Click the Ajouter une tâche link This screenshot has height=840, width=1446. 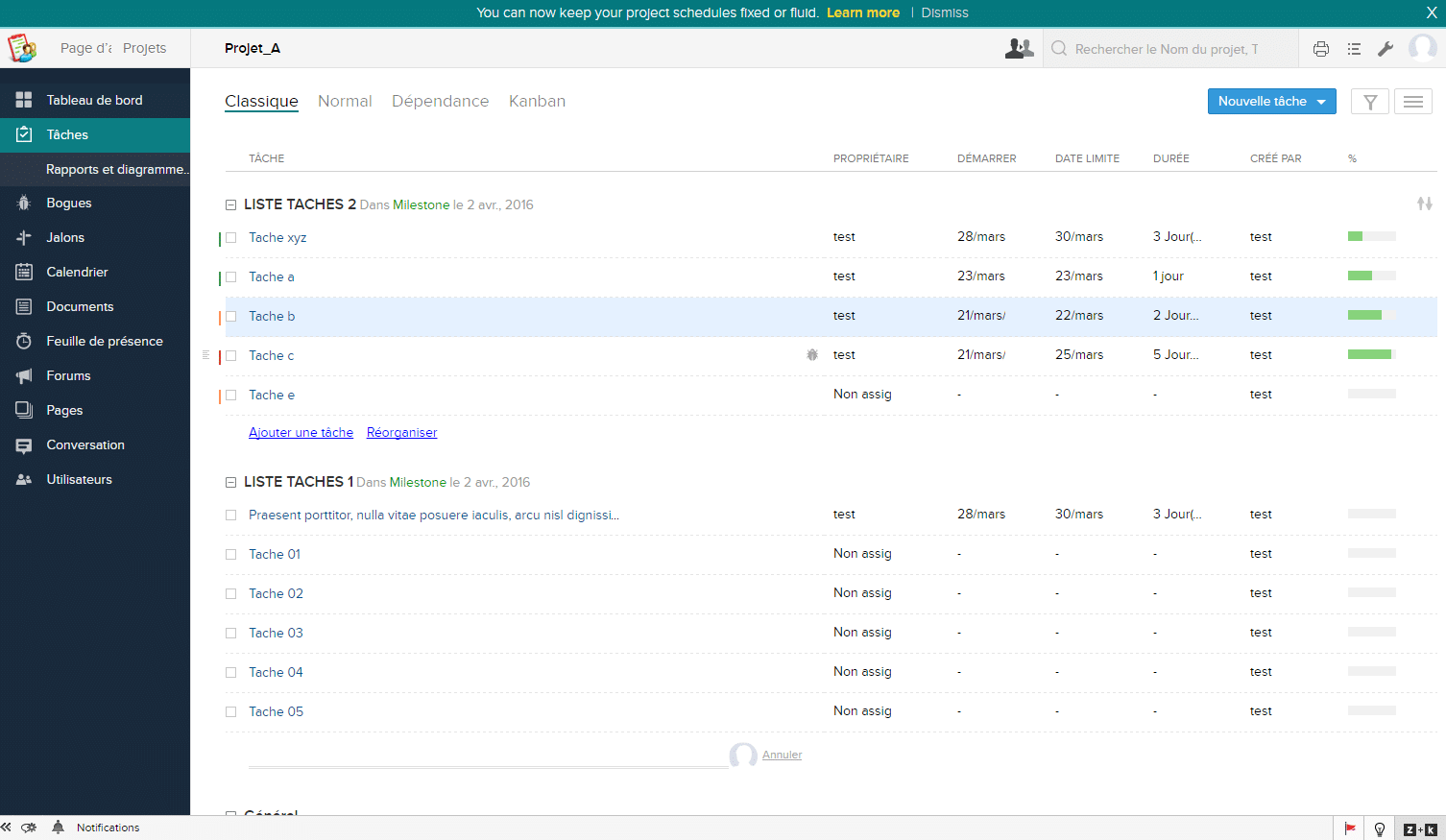tap(301, 432)
